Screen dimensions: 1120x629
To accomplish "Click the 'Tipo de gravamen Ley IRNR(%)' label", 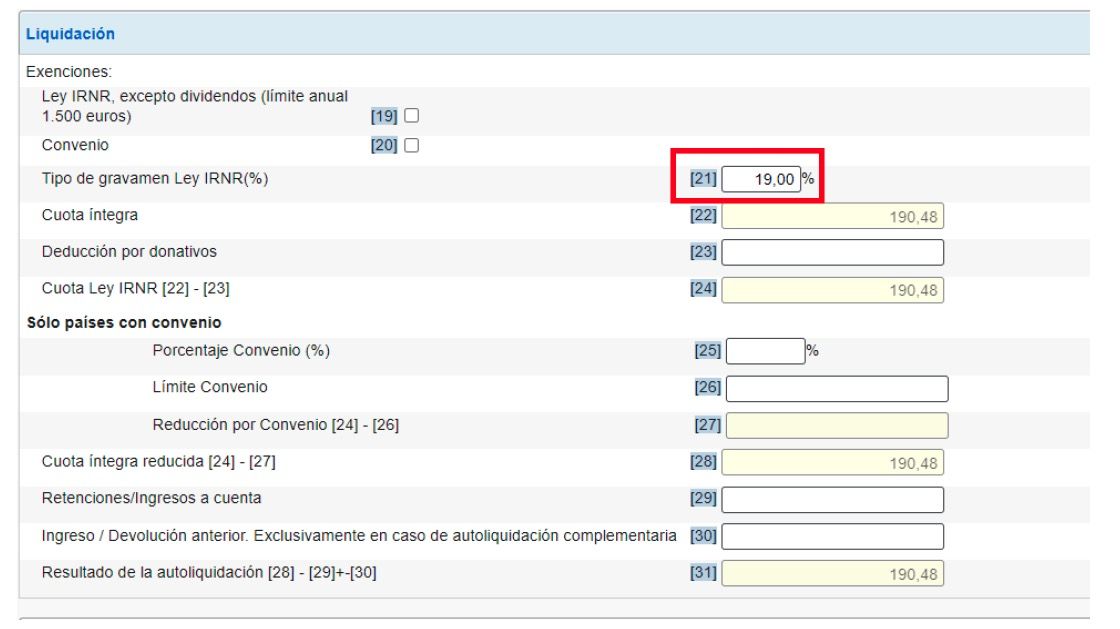I will coord(155,179).
